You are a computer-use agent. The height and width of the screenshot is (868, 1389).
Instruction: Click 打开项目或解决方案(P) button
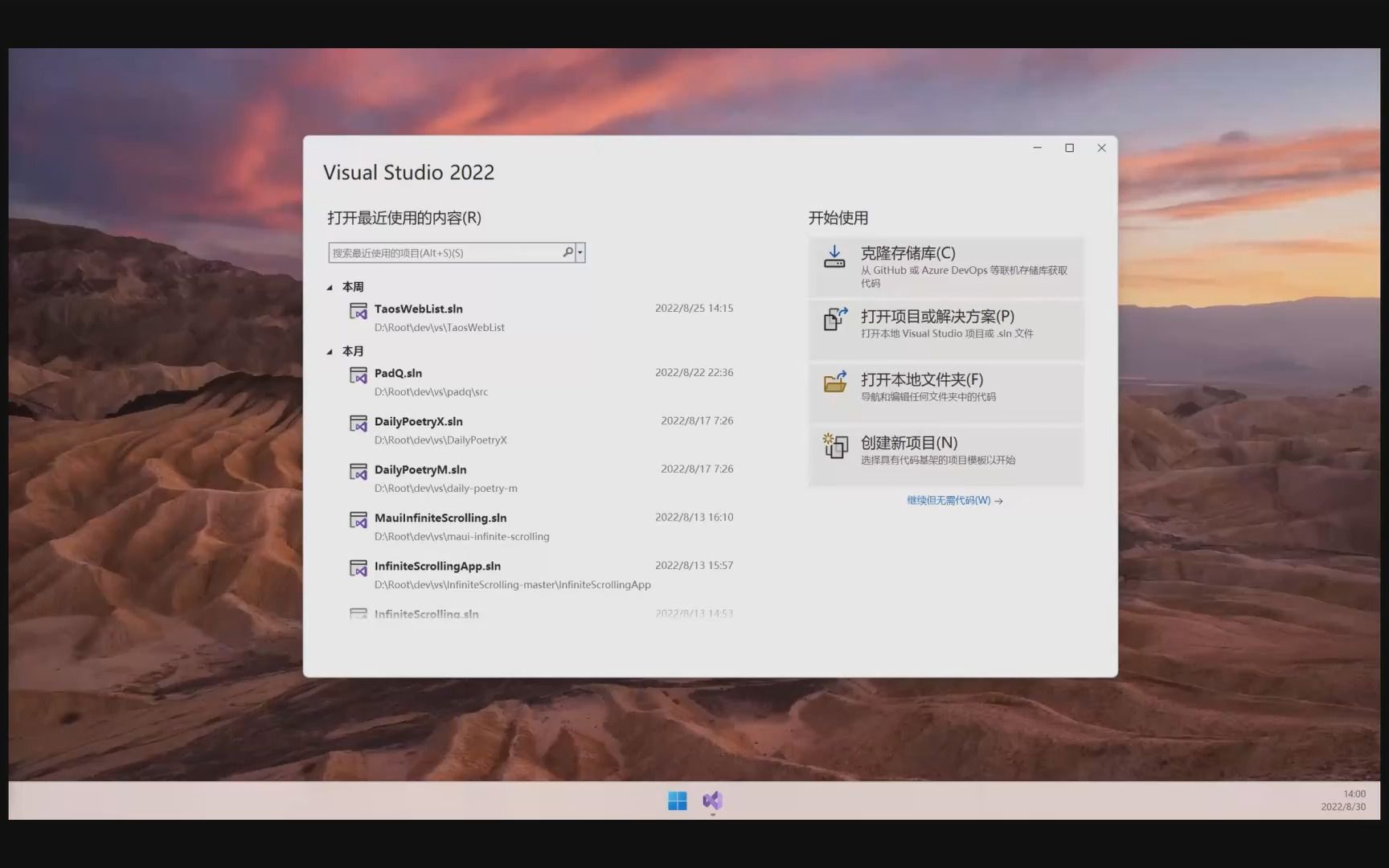point(946,330)
